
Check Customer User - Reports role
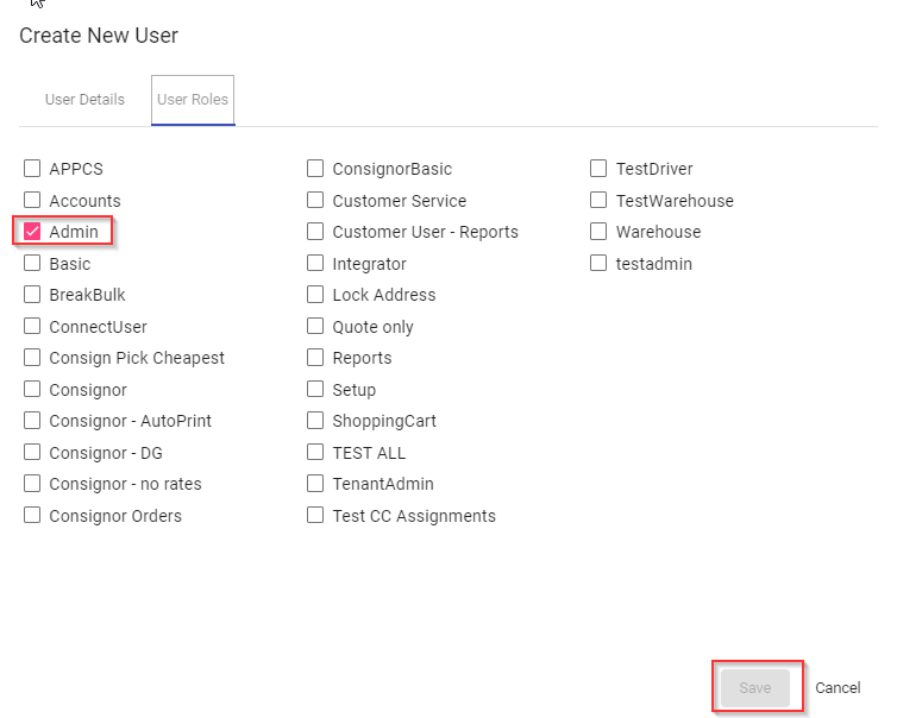316,232
